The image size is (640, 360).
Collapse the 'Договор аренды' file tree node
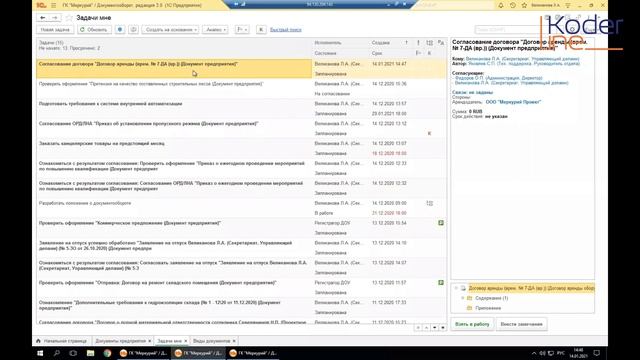pyautogui.click(x=456, y=288)
